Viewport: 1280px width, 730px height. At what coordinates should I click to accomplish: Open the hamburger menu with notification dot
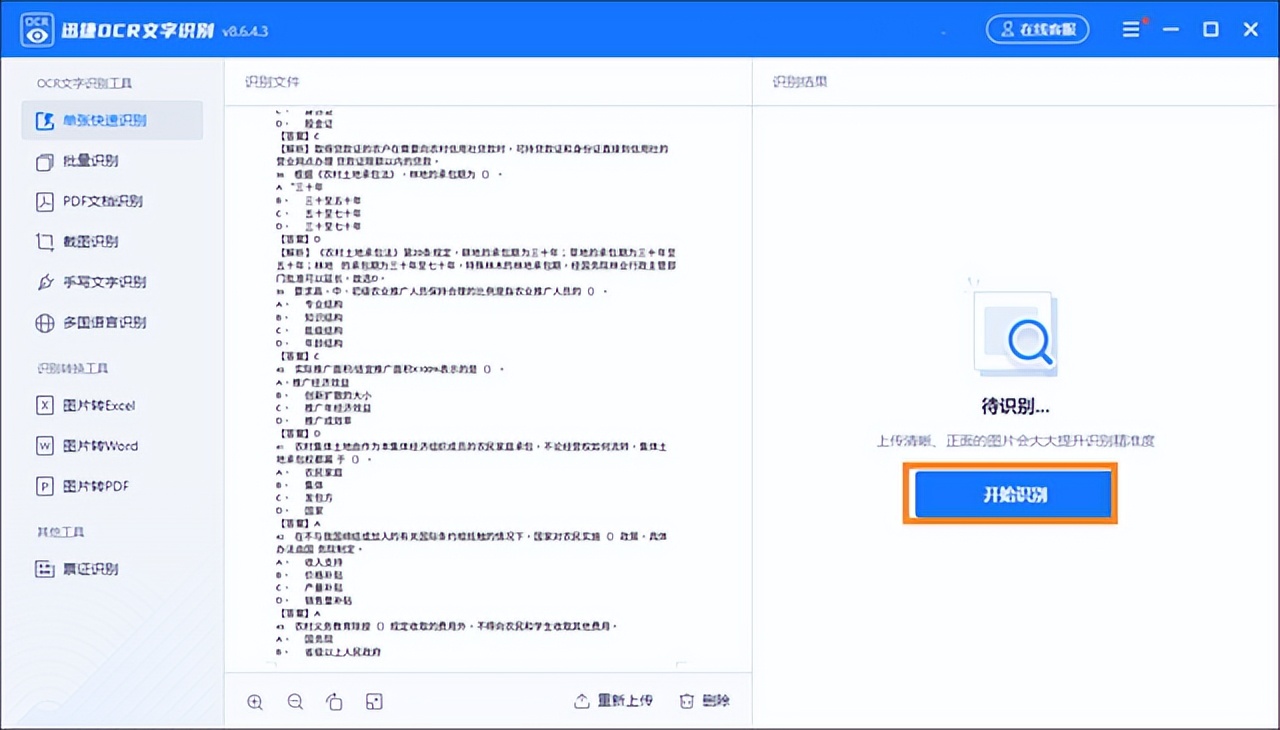coord(1131,29)
